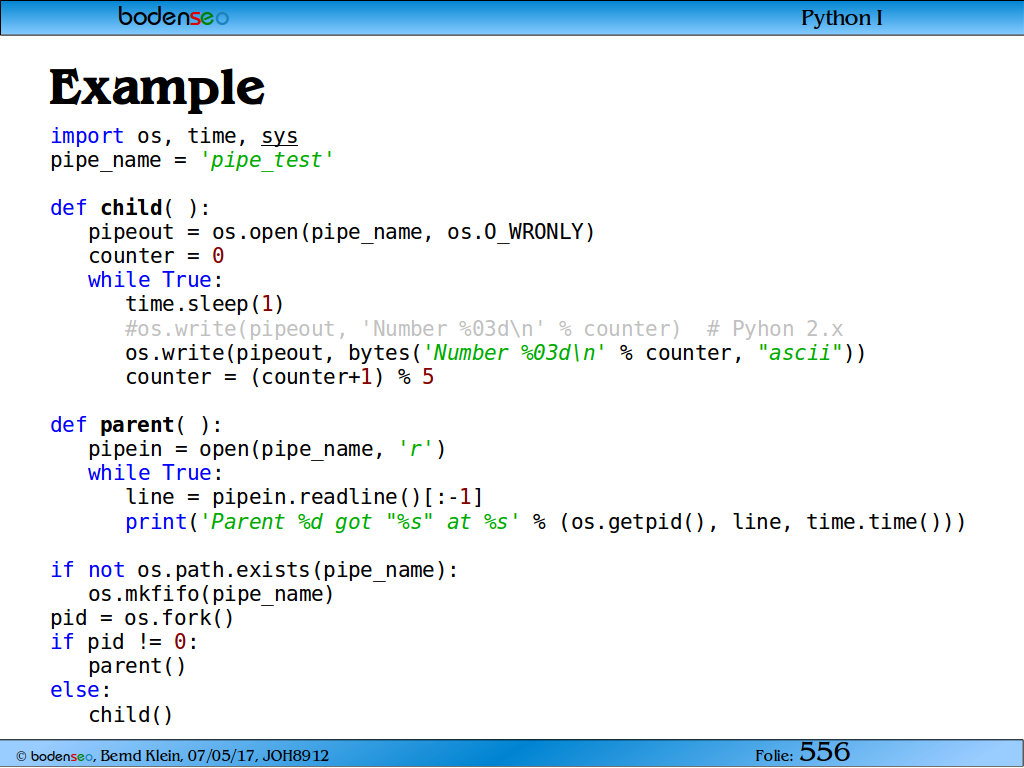Click the 'pid = os.fork()' line
The height and width of the screenshot is (768, 1024).
(142, 618)
